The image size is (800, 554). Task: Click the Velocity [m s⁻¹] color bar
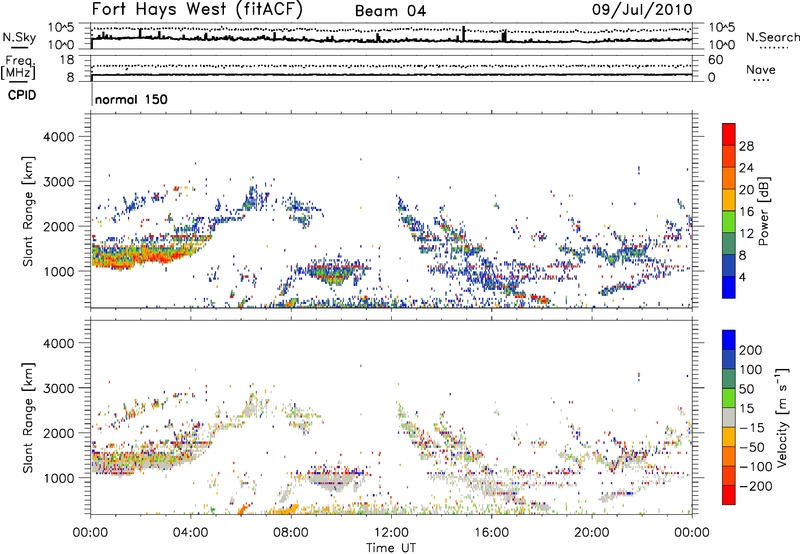(x=729, y=417)
